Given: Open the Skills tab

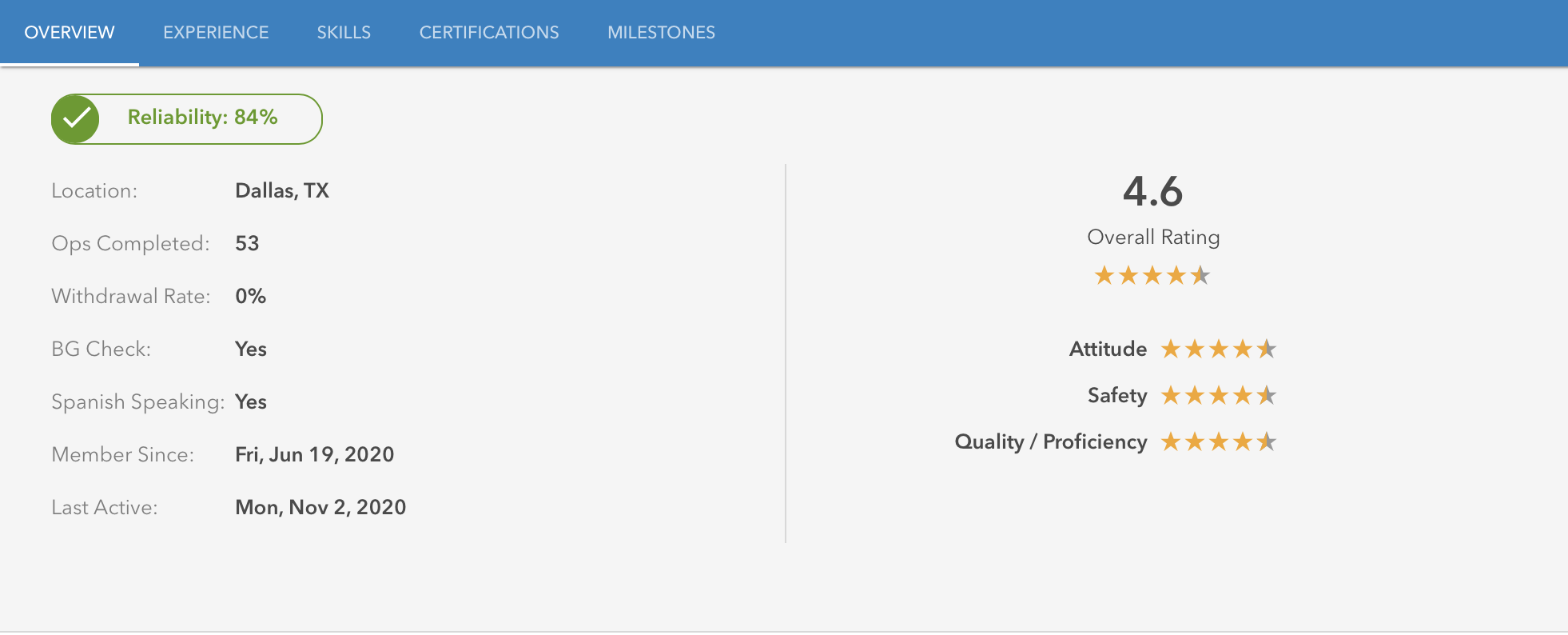Looking at the screenshot, I should (344, 33).
